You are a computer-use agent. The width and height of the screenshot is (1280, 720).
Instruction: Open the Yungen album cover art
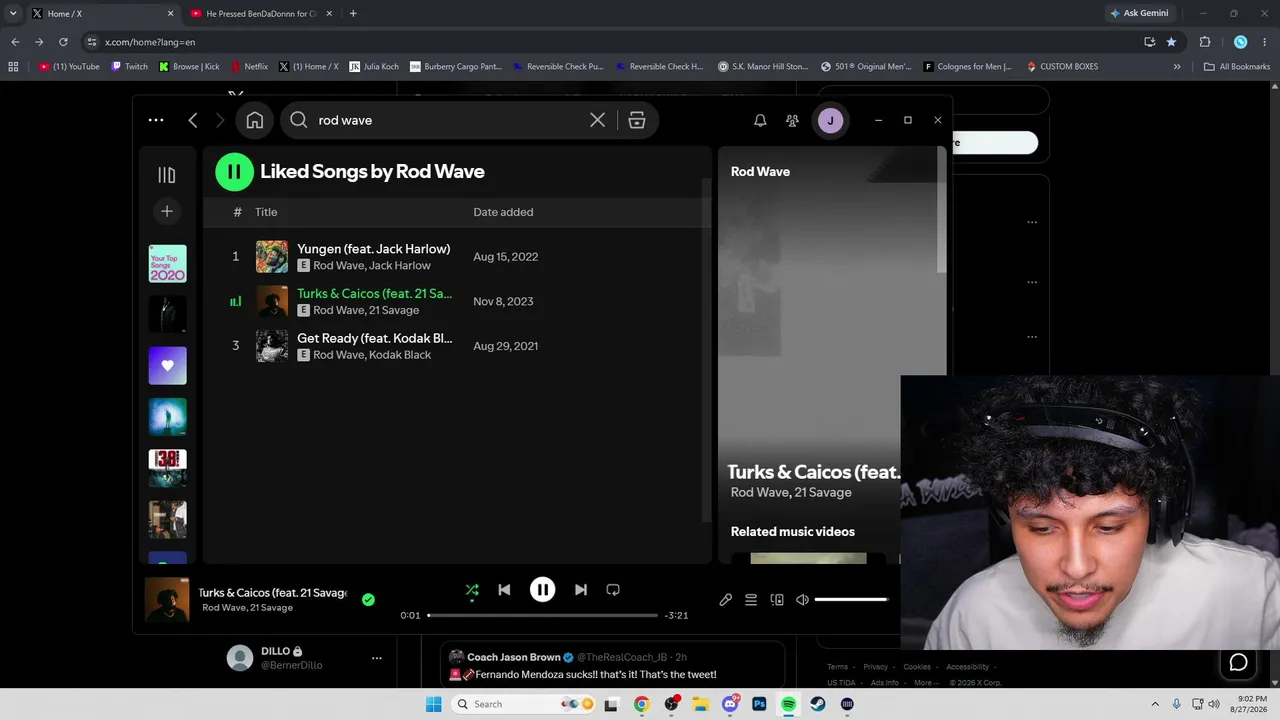coord(272,257)
